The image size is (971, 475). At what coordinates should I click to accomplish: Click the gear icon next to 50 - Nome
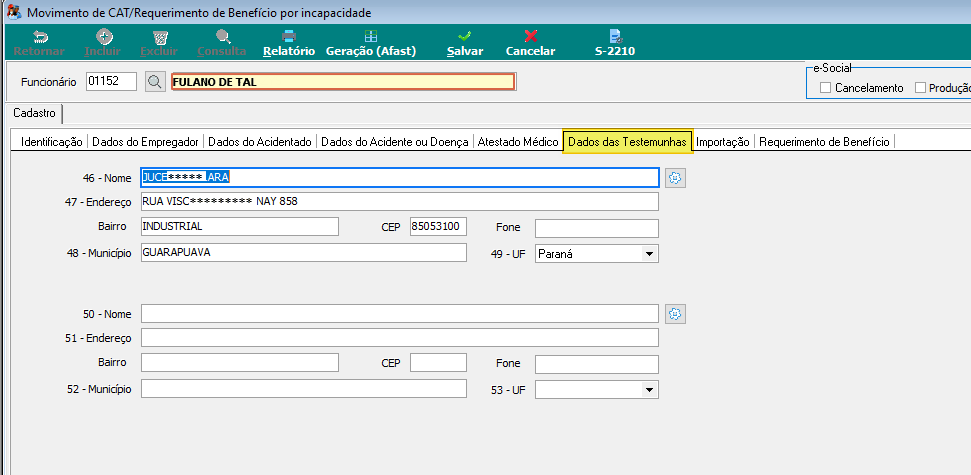(x=676, y=314)
